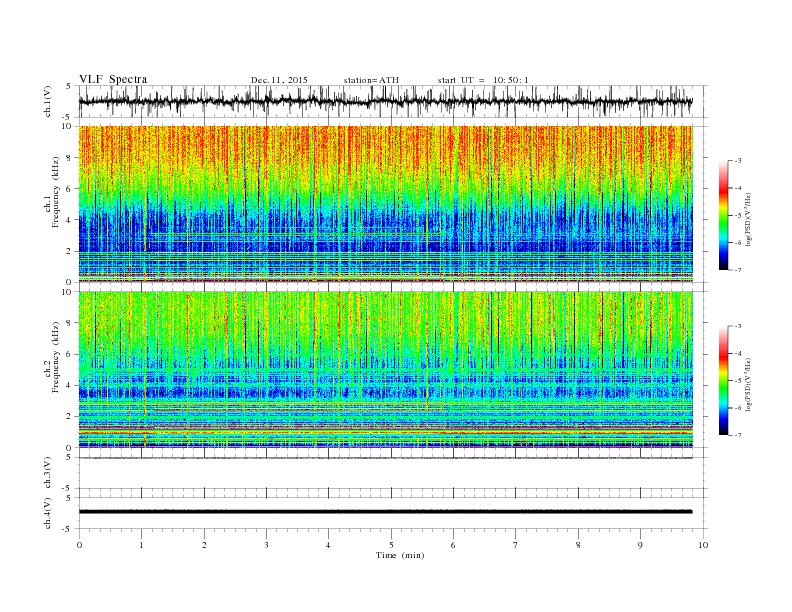Click the ch.1 spectrogram color scale bar
This screenshot has width=792, height=612.
pos(723,215)
